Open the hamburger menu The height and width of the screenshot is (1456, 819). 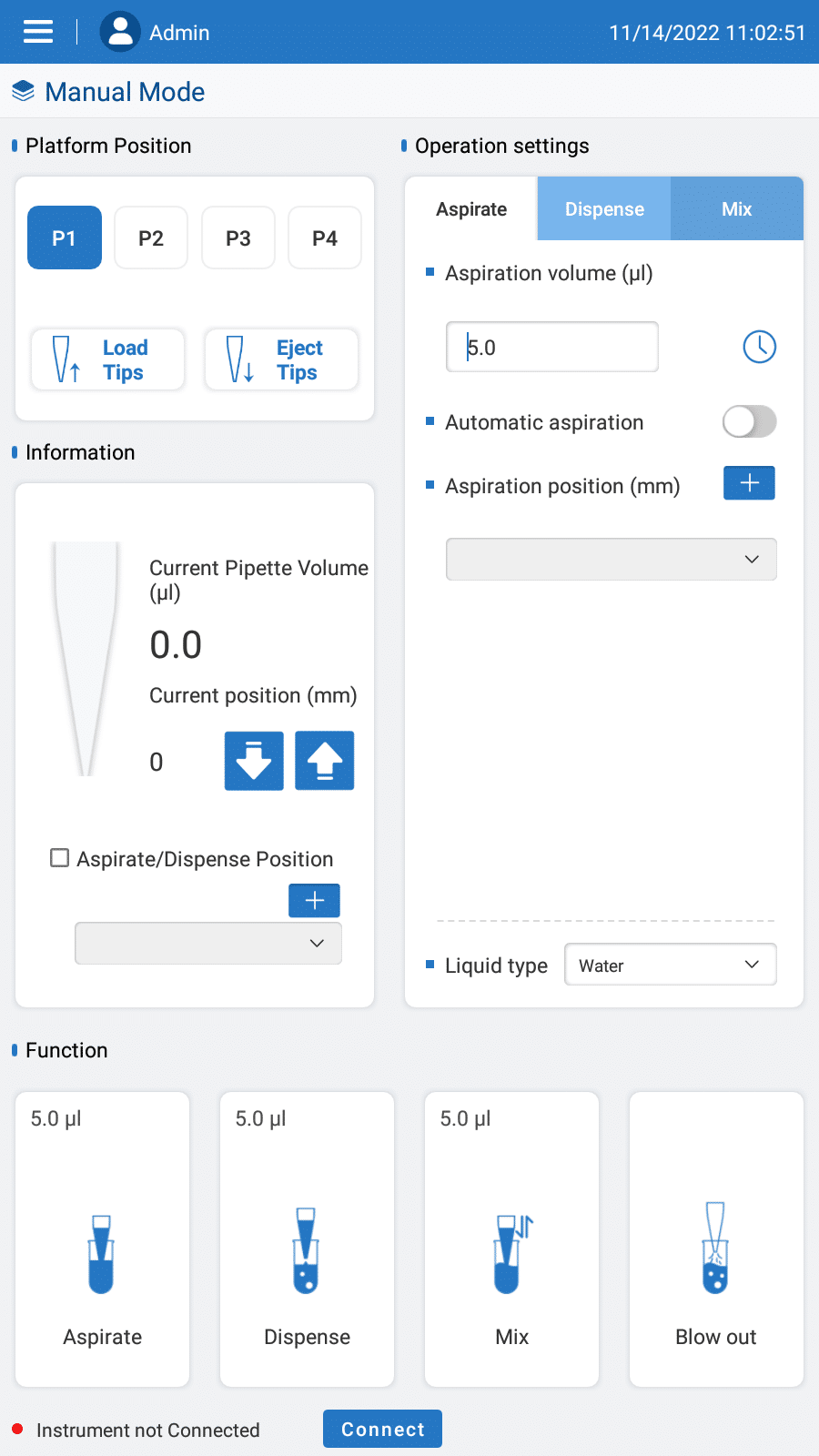[x=38, y=32]
